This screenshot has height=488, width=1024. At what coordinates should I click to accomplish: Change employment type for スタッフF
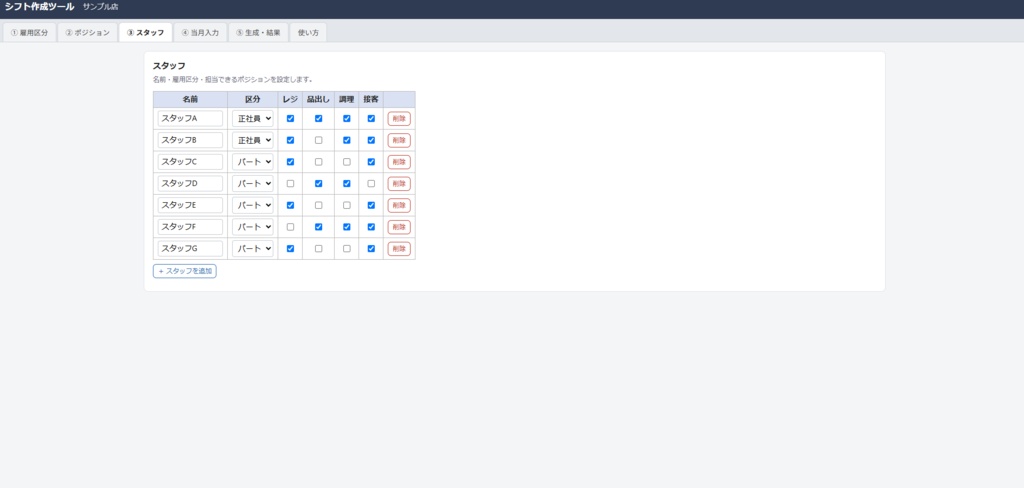point(253,227)
